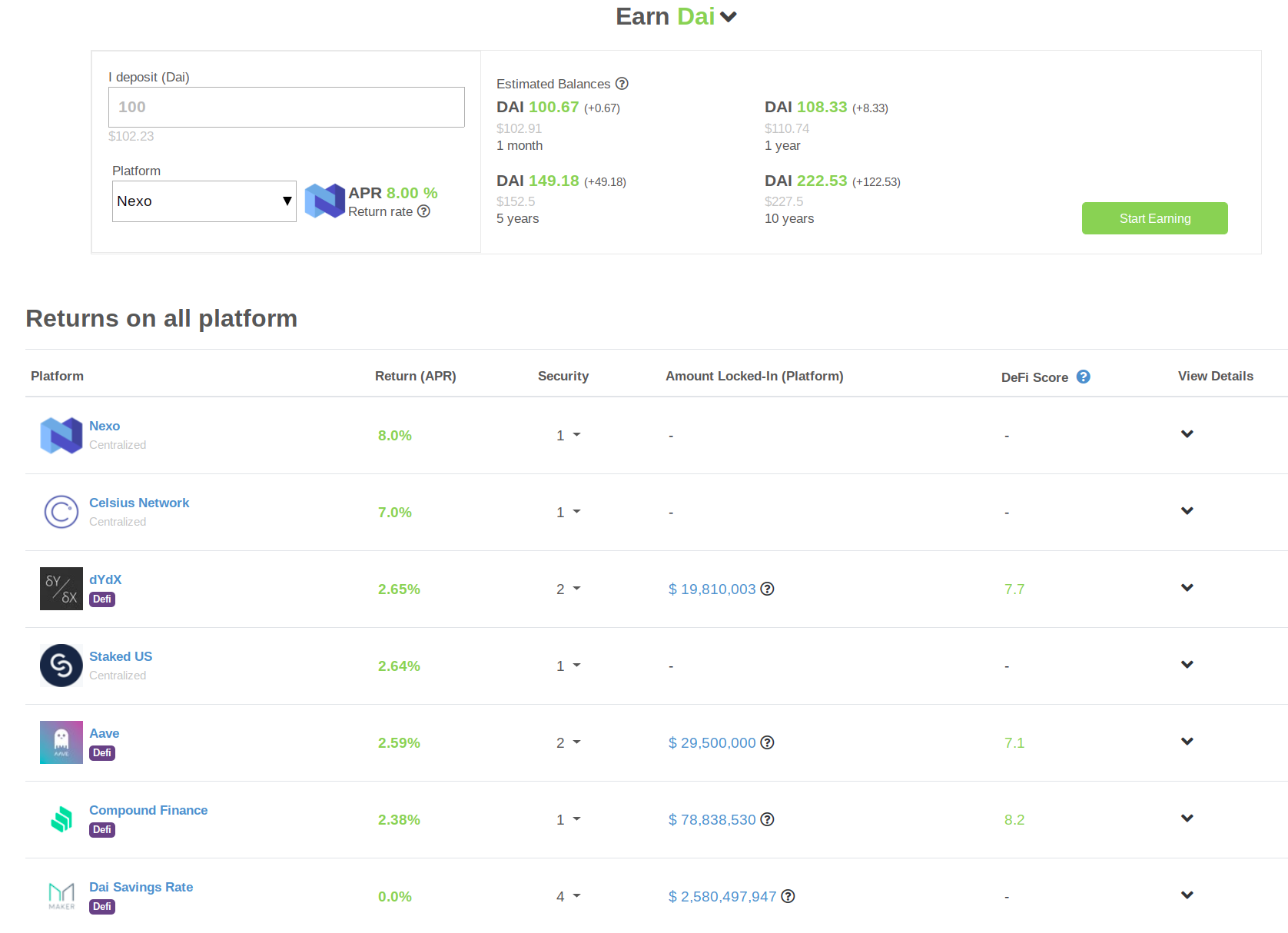Image resolution: width=1288 pixels, height=933 pixels.
Task: Click the Compound Finance Defi badge
Action: coord(102,830)
